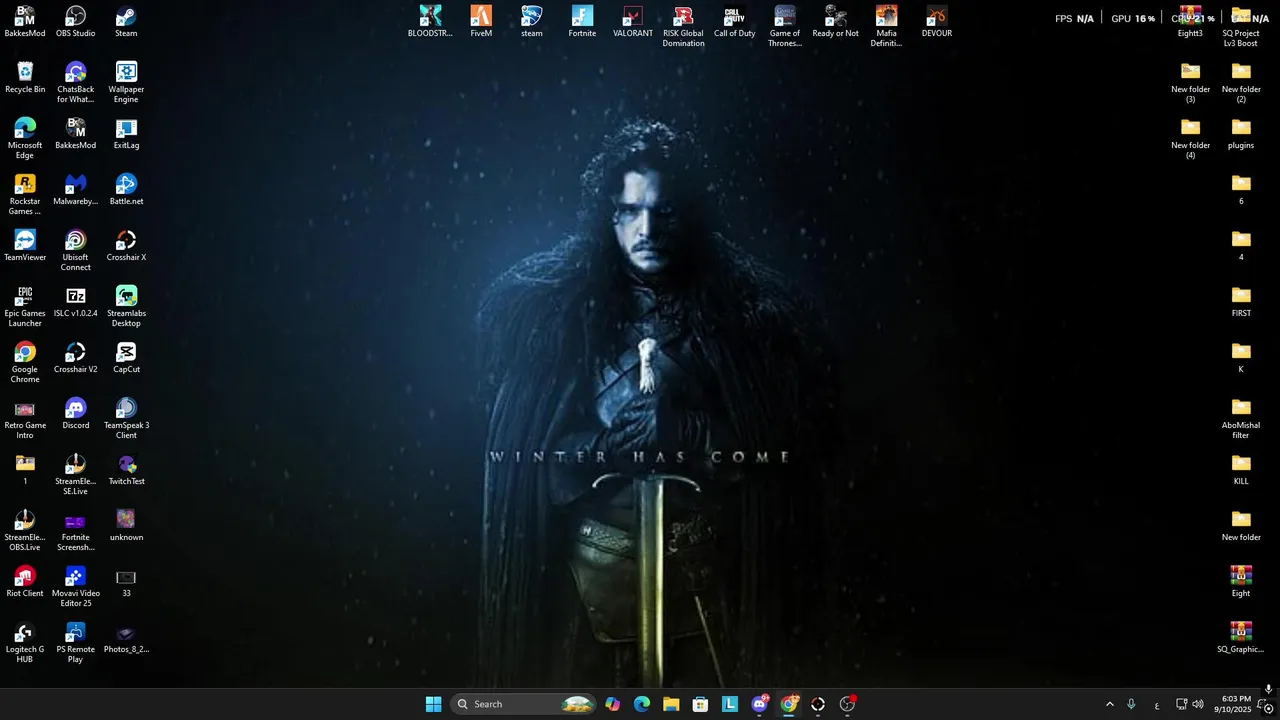Launch Fortnite from the desktop
This screenshot has height=720, width=1280.
pos(582,22)
